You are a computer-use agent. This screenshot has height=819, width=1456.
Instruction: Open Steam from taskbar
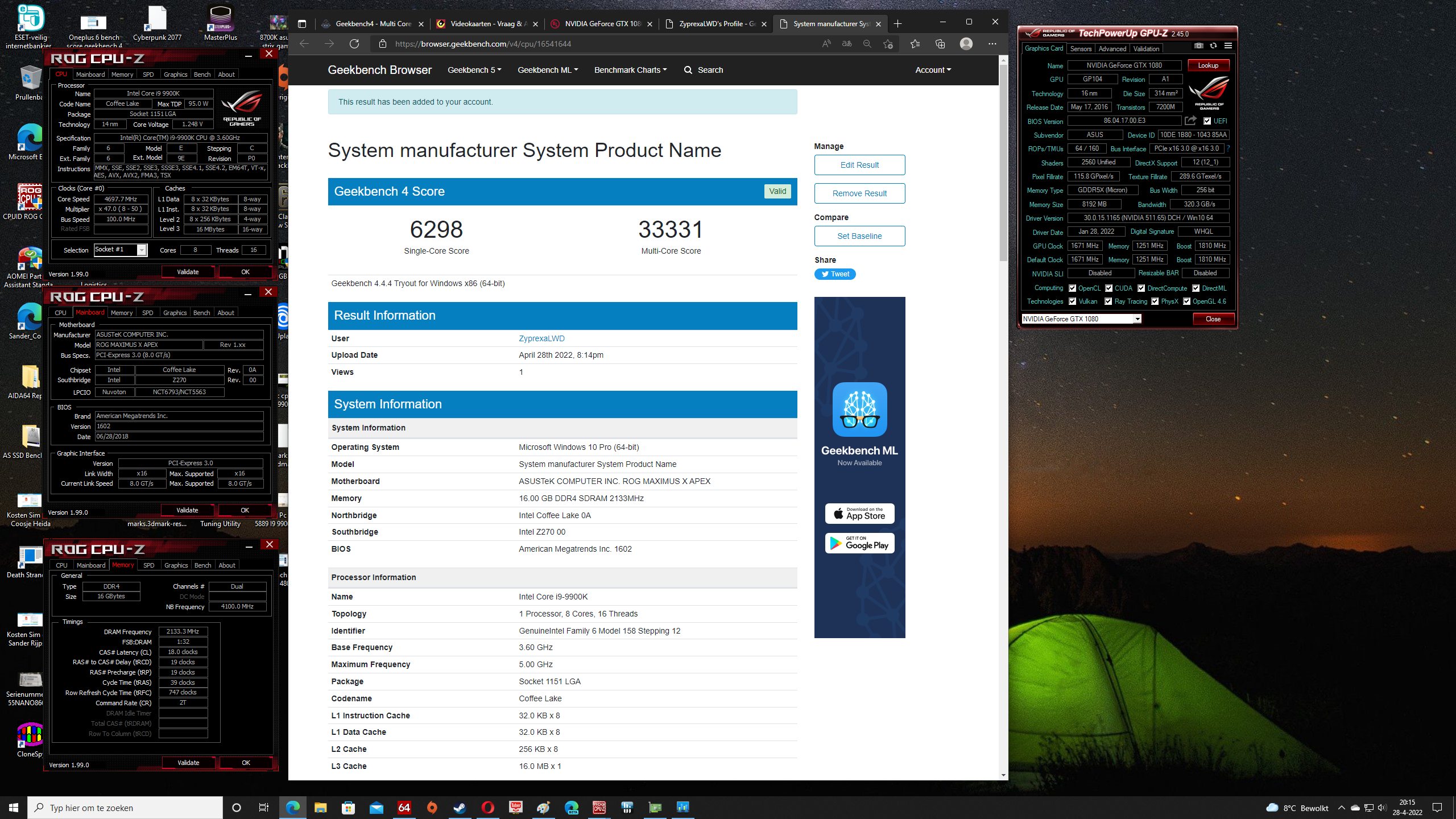(x=460, y=808)
